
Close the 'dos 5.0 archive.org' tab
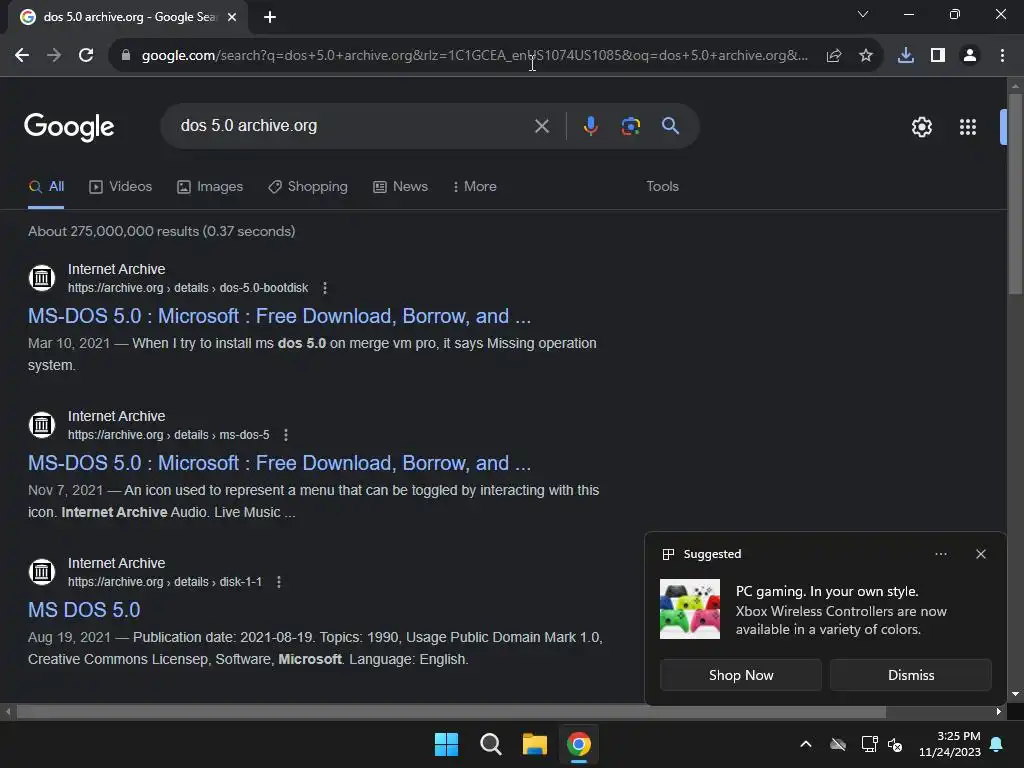click(x=232, y=17)
